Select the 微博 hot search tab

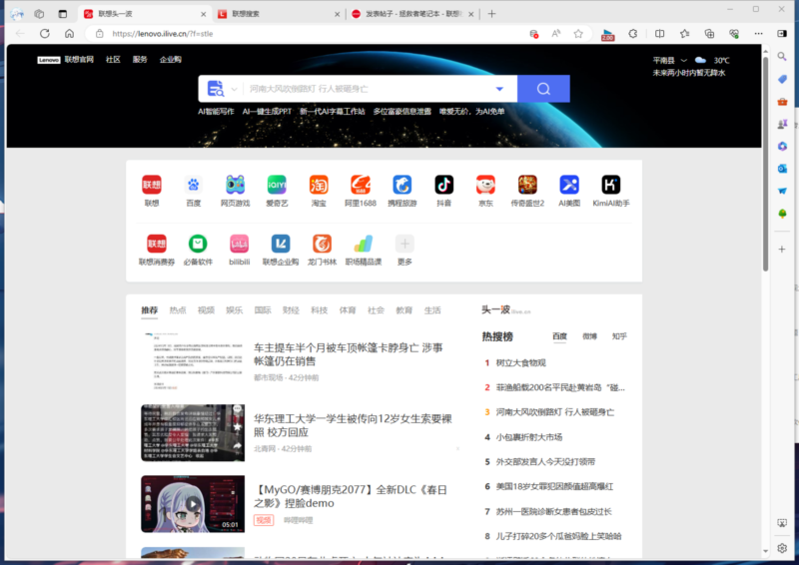pos(589,337)
